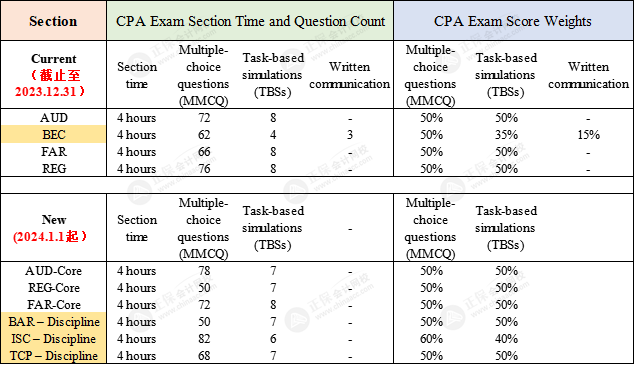Click the 60% ISC multiple-choice weight
Screen dimensions: 634x365
coord(431,339)
